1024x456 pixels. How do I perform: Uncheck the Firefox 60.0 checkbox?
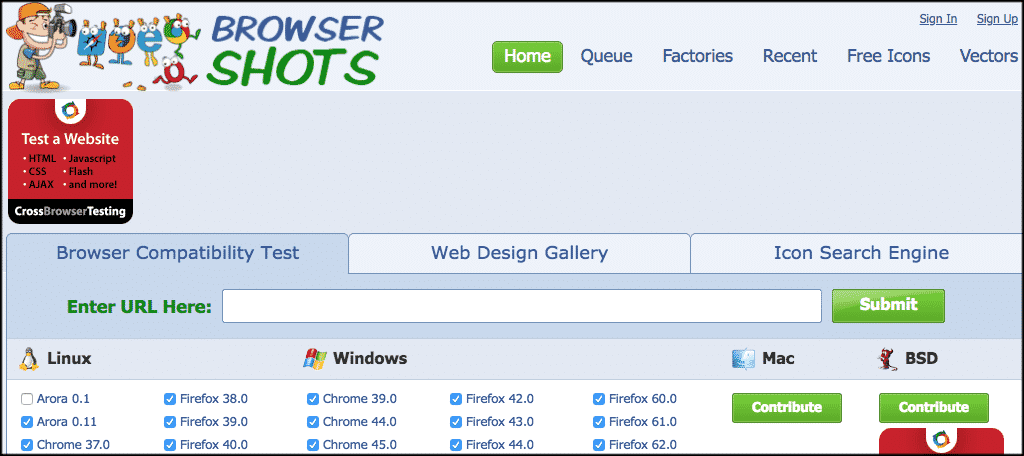pyautogui.click(x=599, y=399)
